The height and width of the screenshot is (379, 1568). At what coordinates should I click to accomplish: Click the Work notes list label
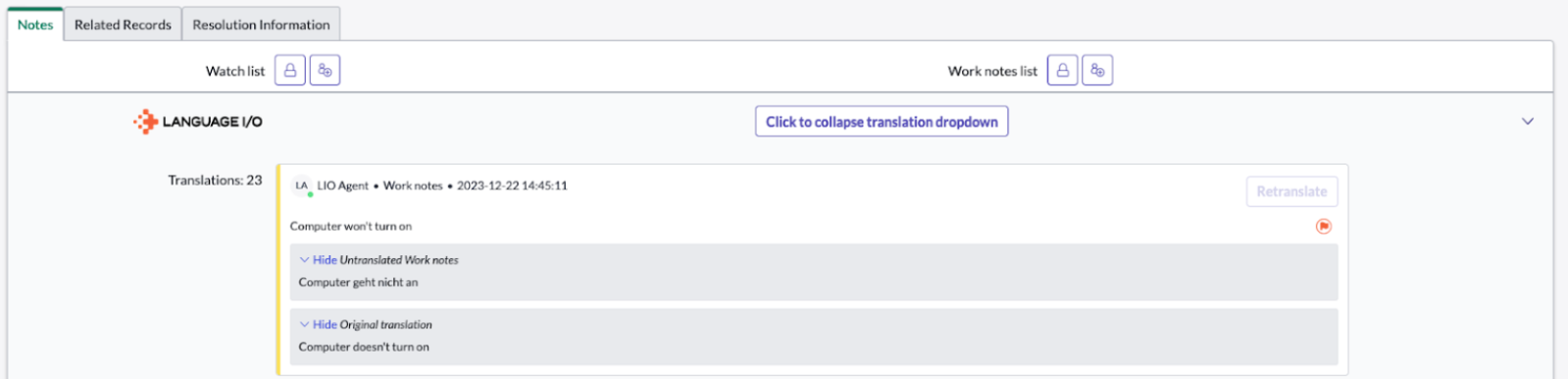pos(992,71)
